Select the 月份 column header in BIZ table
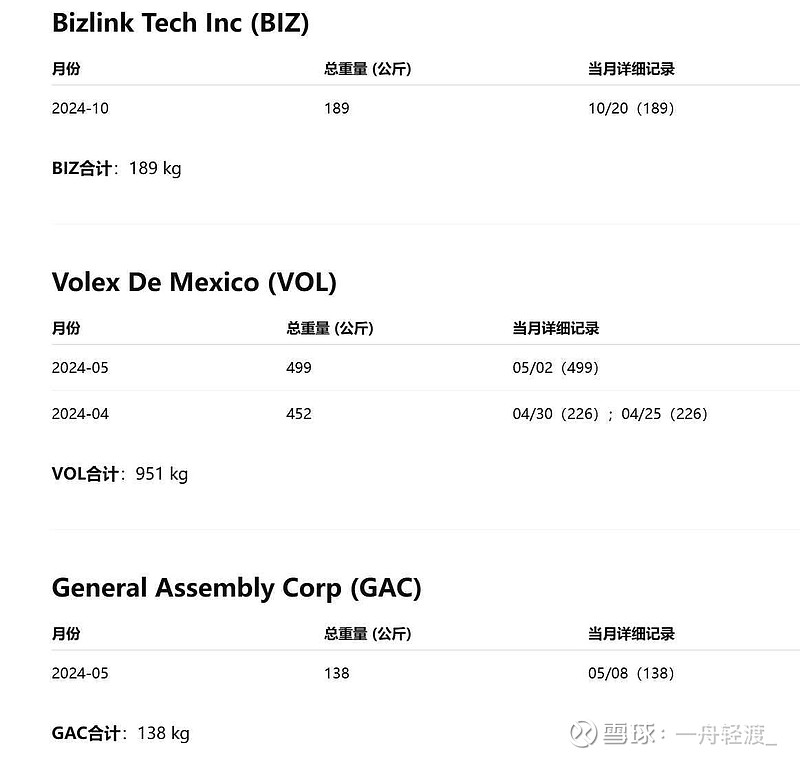Screen dimensions: 800x759 coord(66,68)
